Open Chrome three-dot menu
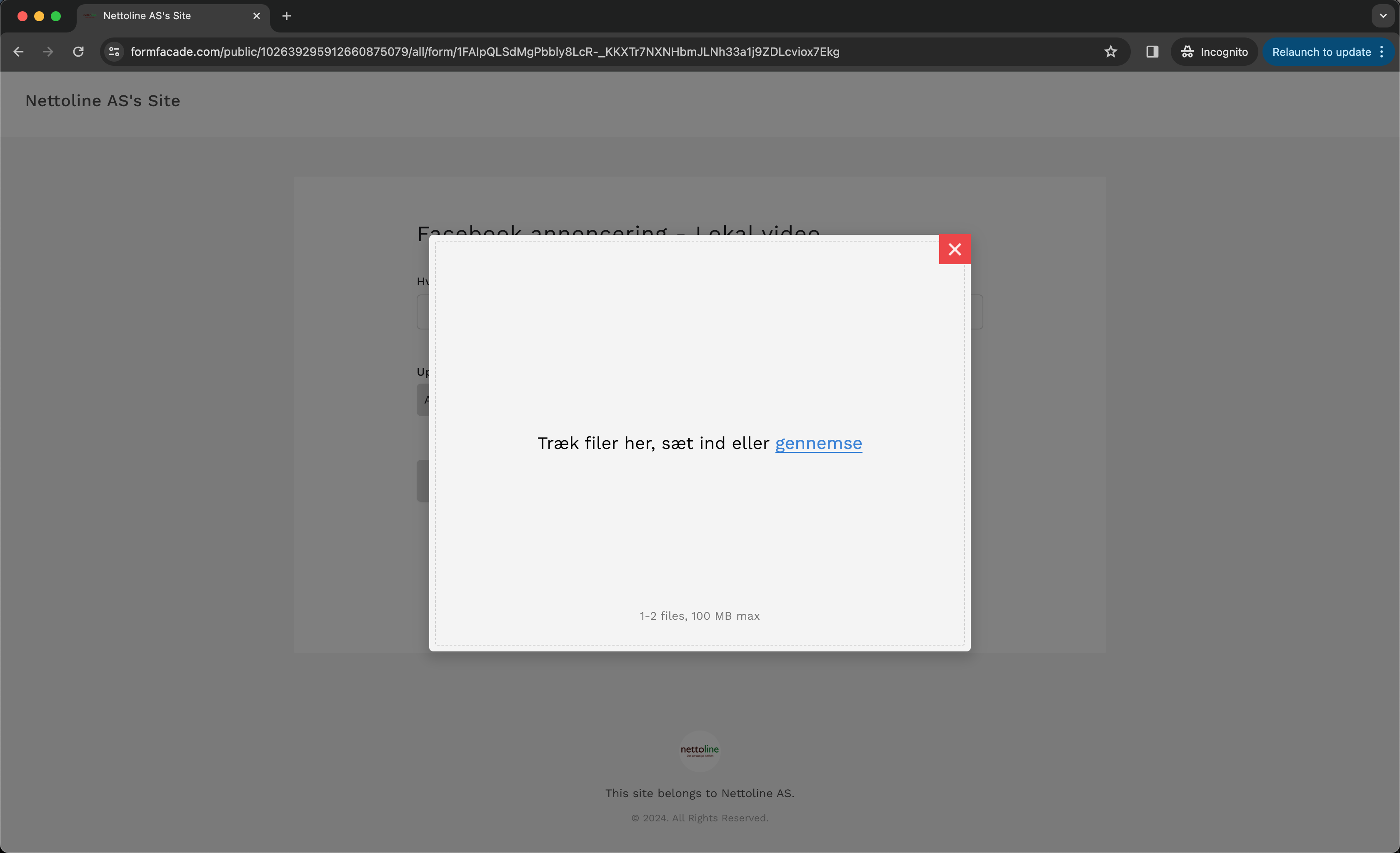Image resolution: width=1400 pixels, height=853 pixels. pyautogui.click(x=1382, y=52)
